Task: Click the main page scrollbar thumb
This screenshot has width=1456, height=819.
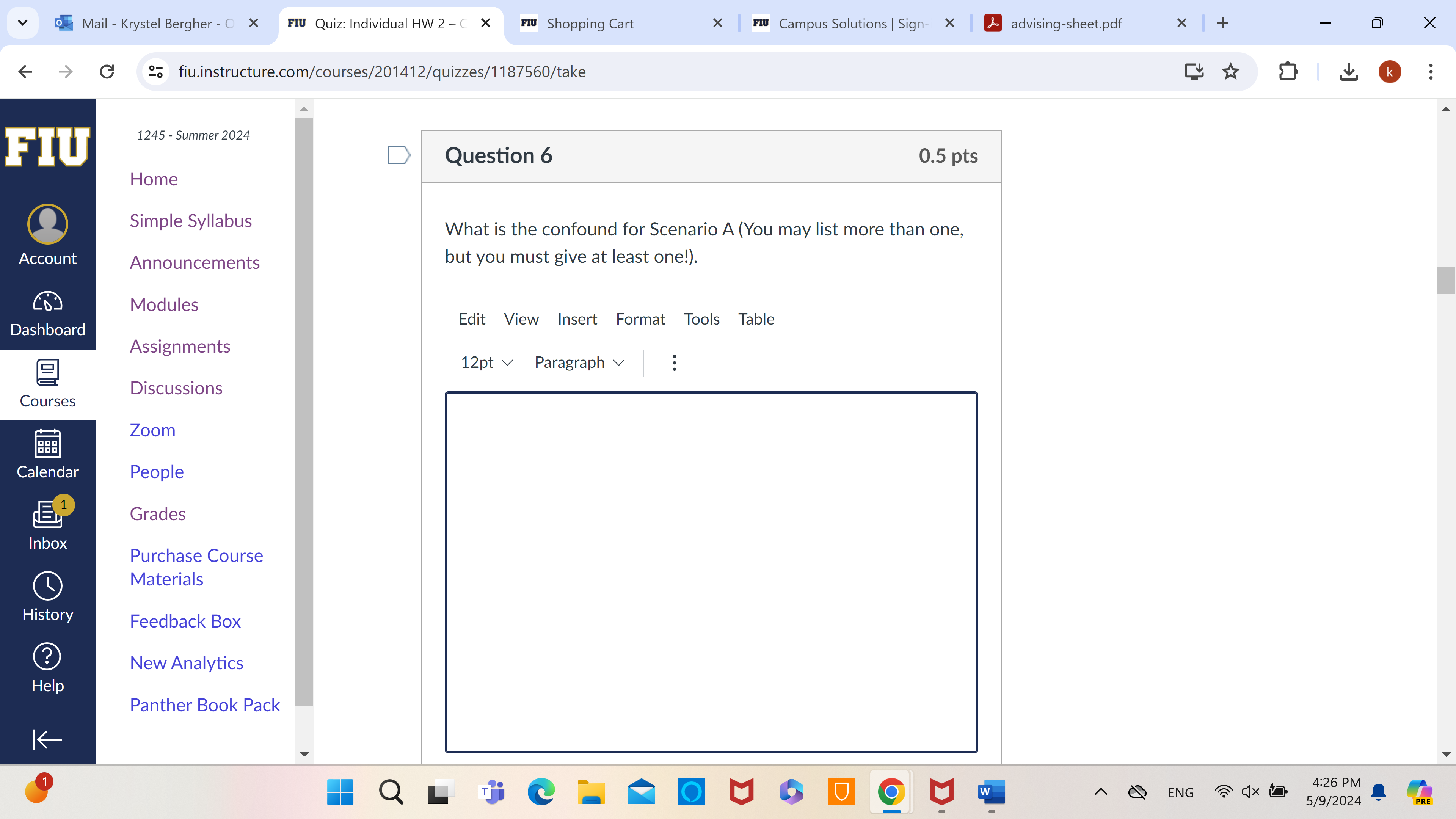Action: 1446,280
